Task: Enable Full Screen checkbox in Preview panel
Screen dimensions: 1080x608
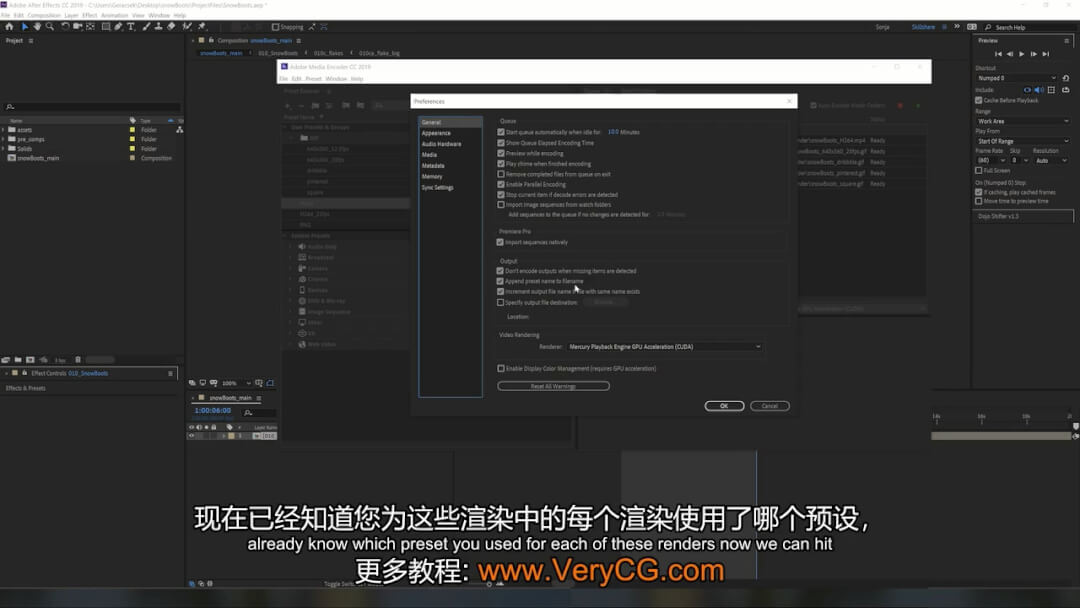Action: (x=979, y=170)
